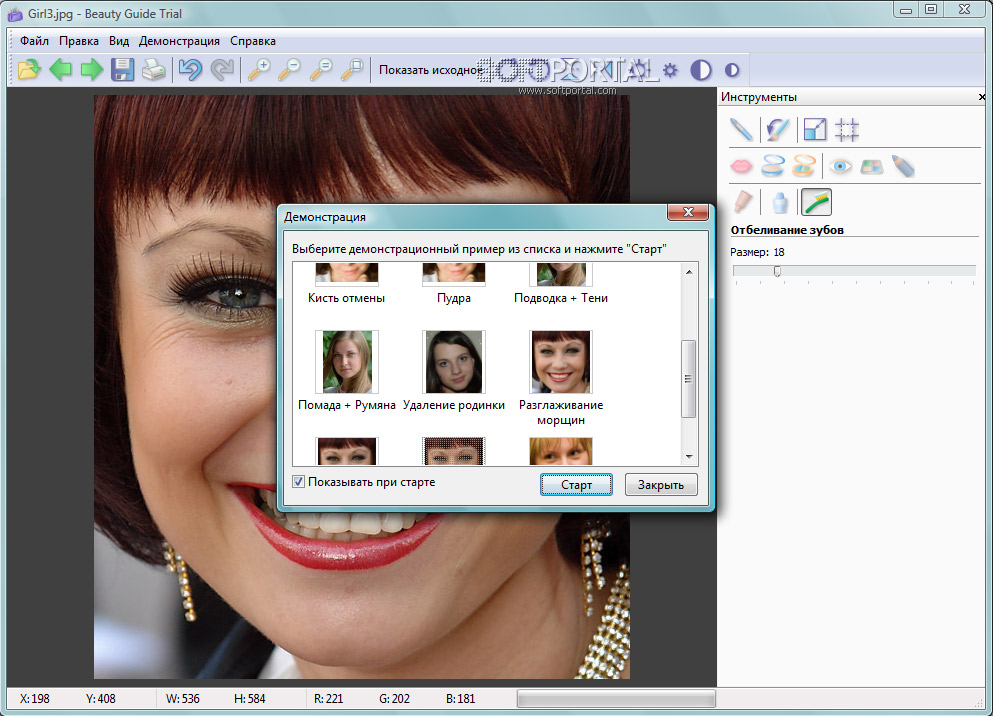This screenshot has width=993, height=716.
Task: Choose the face powder compact tool
Action: point(772,166)
